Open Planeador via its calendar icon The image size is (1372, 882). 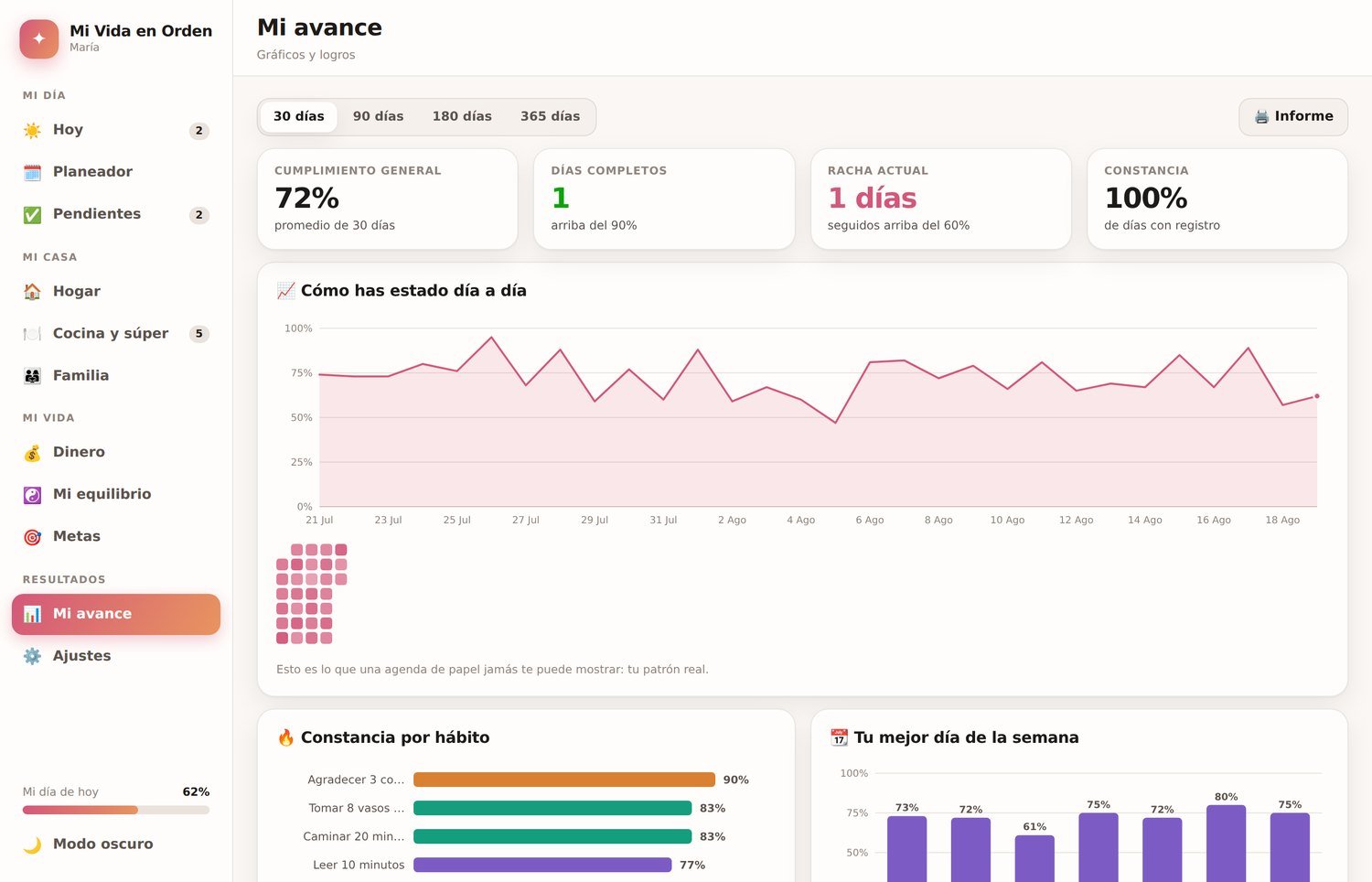point(32,172)
